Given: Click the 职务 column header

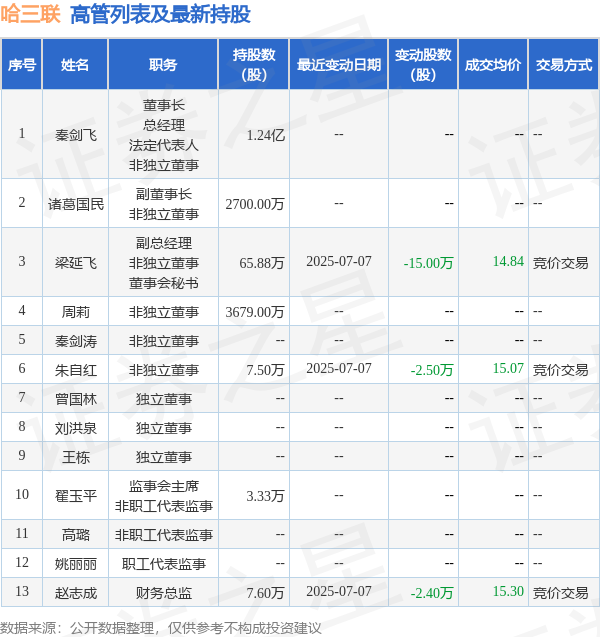Looking at the screenshot, I should tap(163, 64).
